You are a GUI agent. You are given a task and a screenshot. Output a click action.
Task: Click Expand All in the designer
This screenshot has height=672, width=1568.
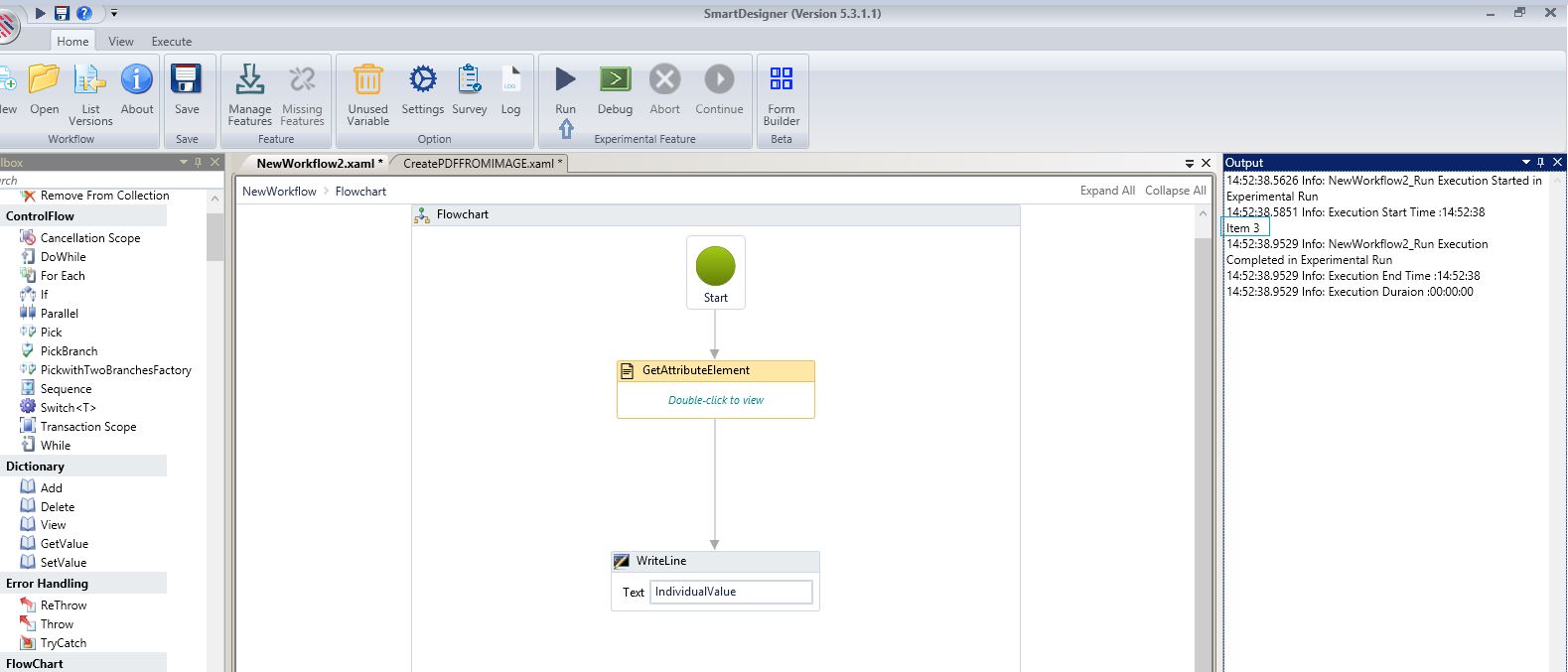1107,191
